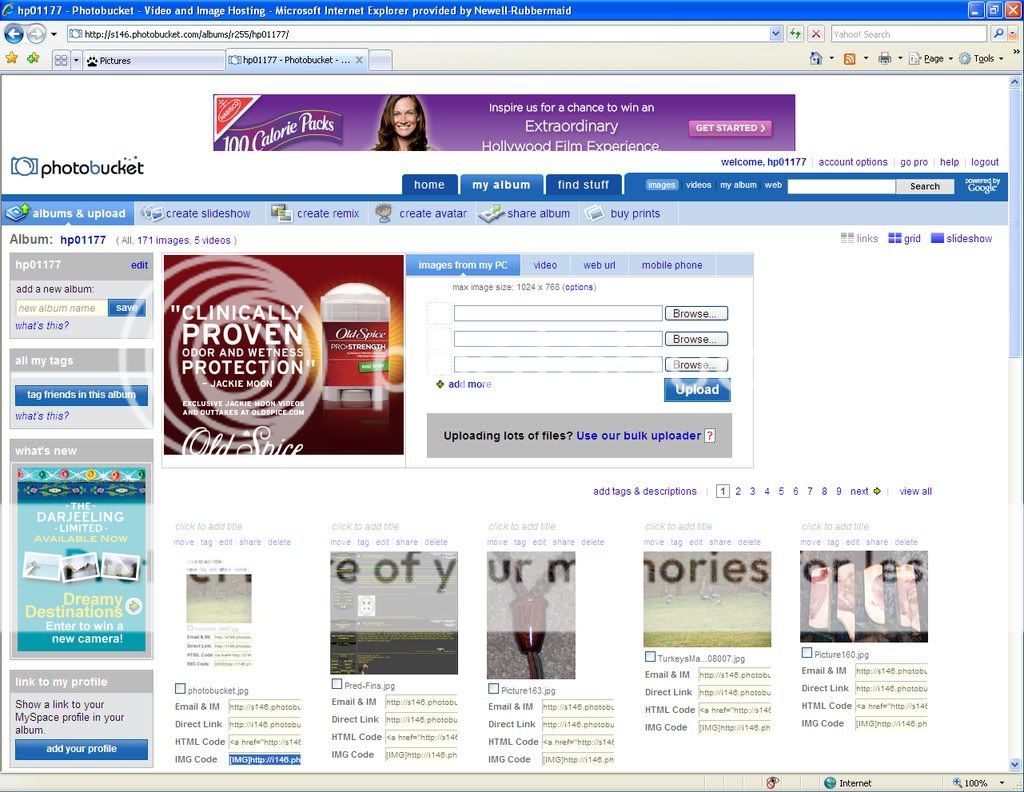Image resolution: width=1024 pixels, height=792 pixels.
Task: Open slideshow view icon
Action: pyautogui.click(x=937, y=238)
